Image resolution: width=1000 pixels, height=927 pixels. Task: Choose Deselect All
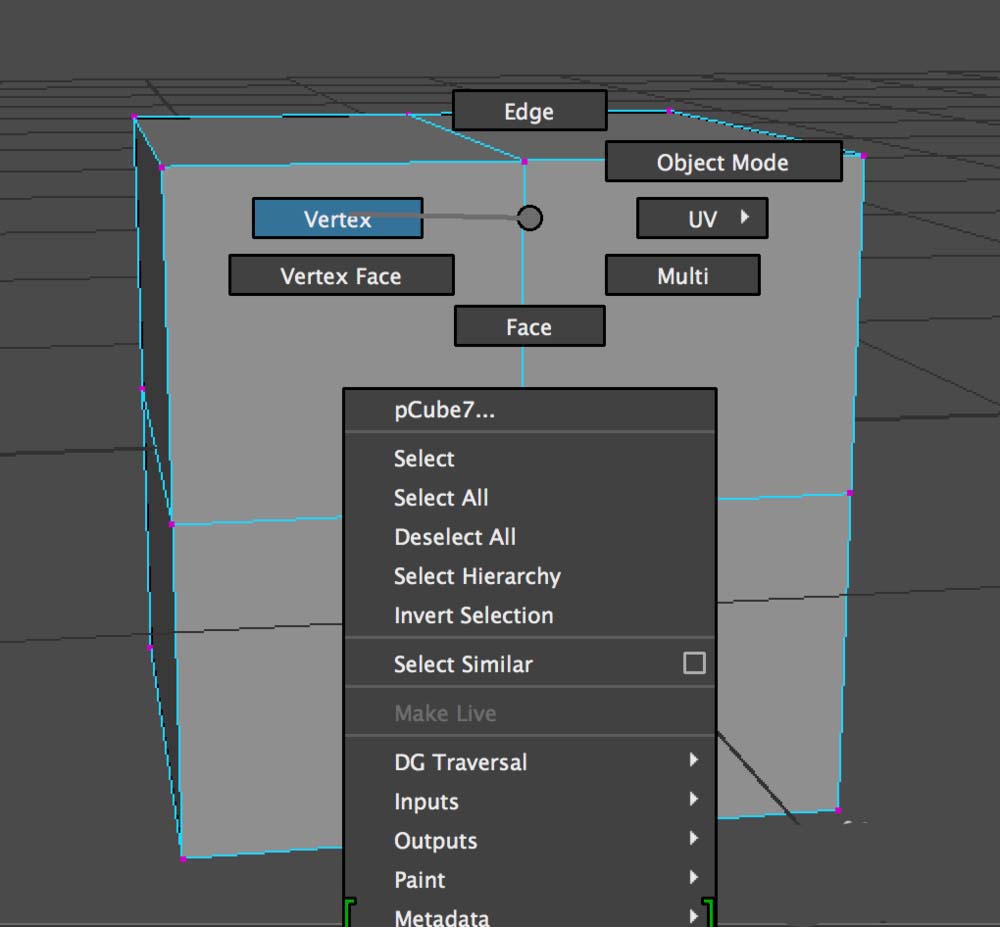(x=530, y=537)
